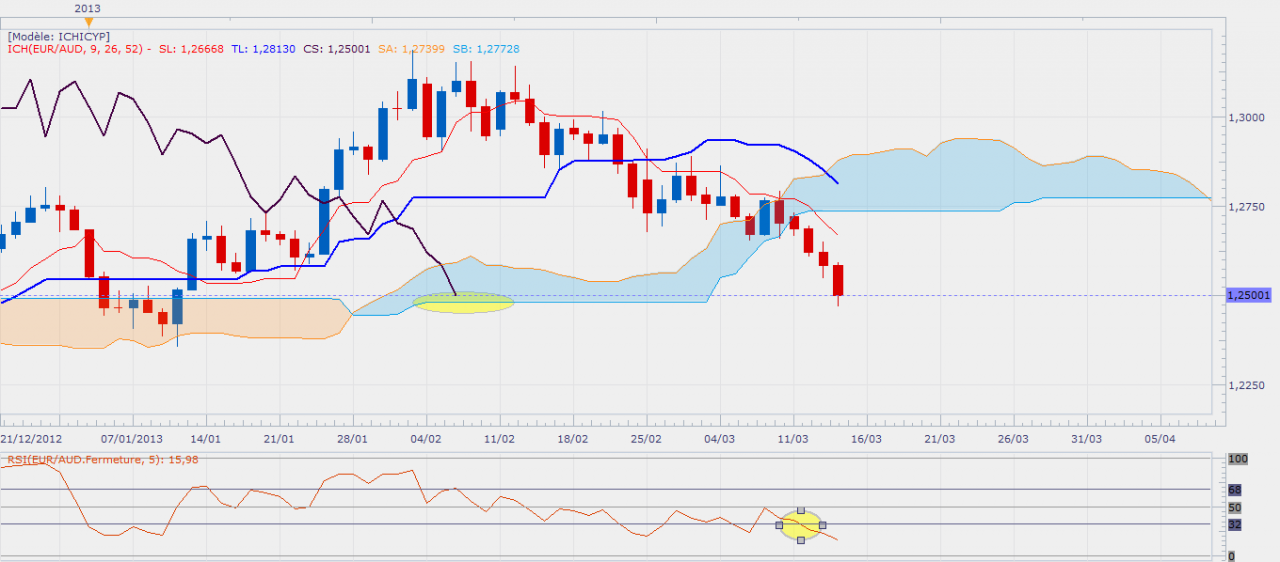Image resolution: width=1280 pixels, height=562 pixels.
Task: Click the ICH(EUR/AUD, 9, 26, 52) indicator legend
Action: click(x=75, y=49)
